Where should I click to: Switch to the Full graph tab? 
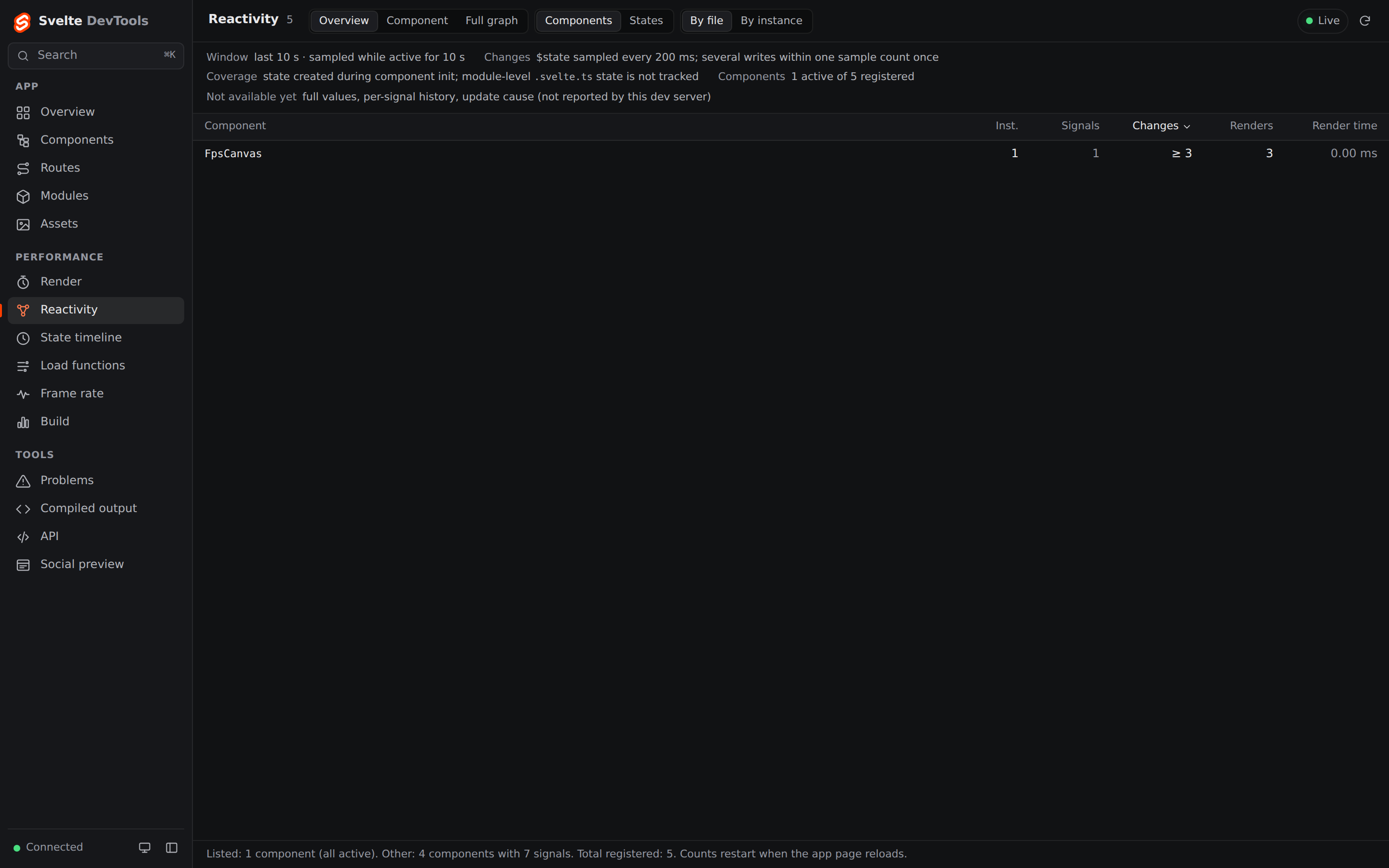point(491,21)
